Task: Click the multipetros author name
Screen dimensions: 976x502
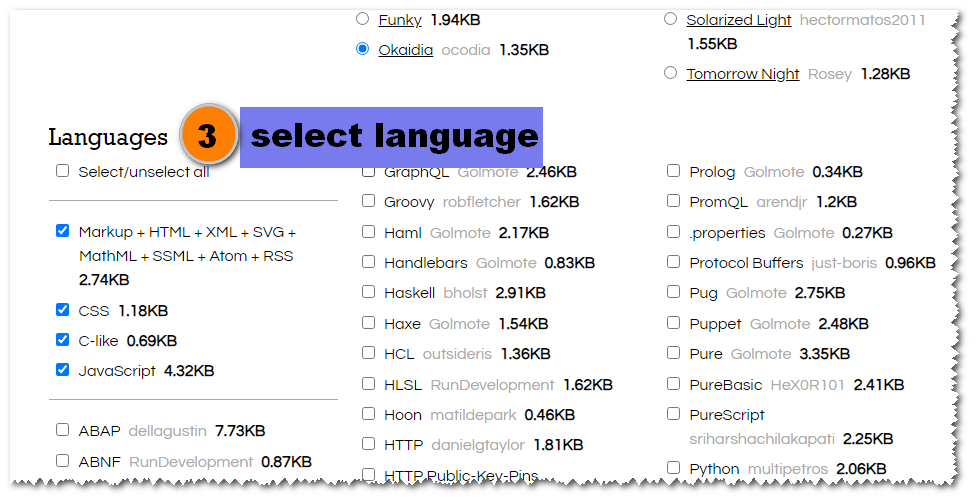Action: pos(787,469)
